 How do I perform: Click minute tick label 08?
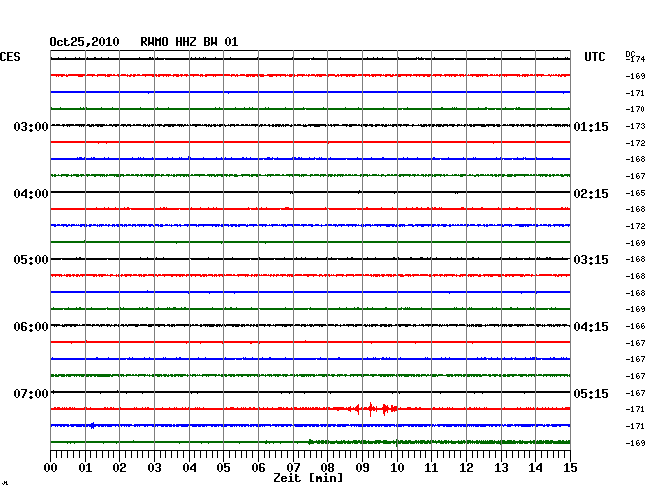point(327,468)
